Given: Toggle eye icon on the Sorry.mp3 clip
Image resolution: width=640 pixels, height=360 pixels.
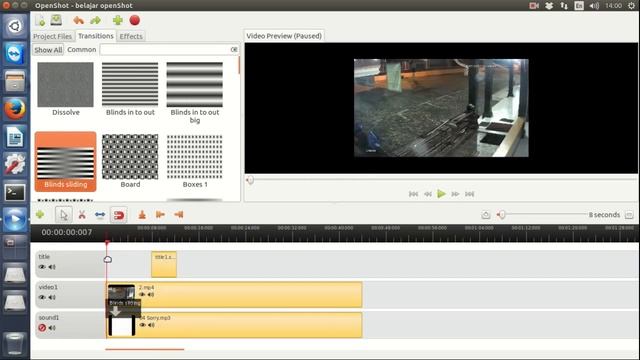Looking at the screenshot, I should [142, 325].
